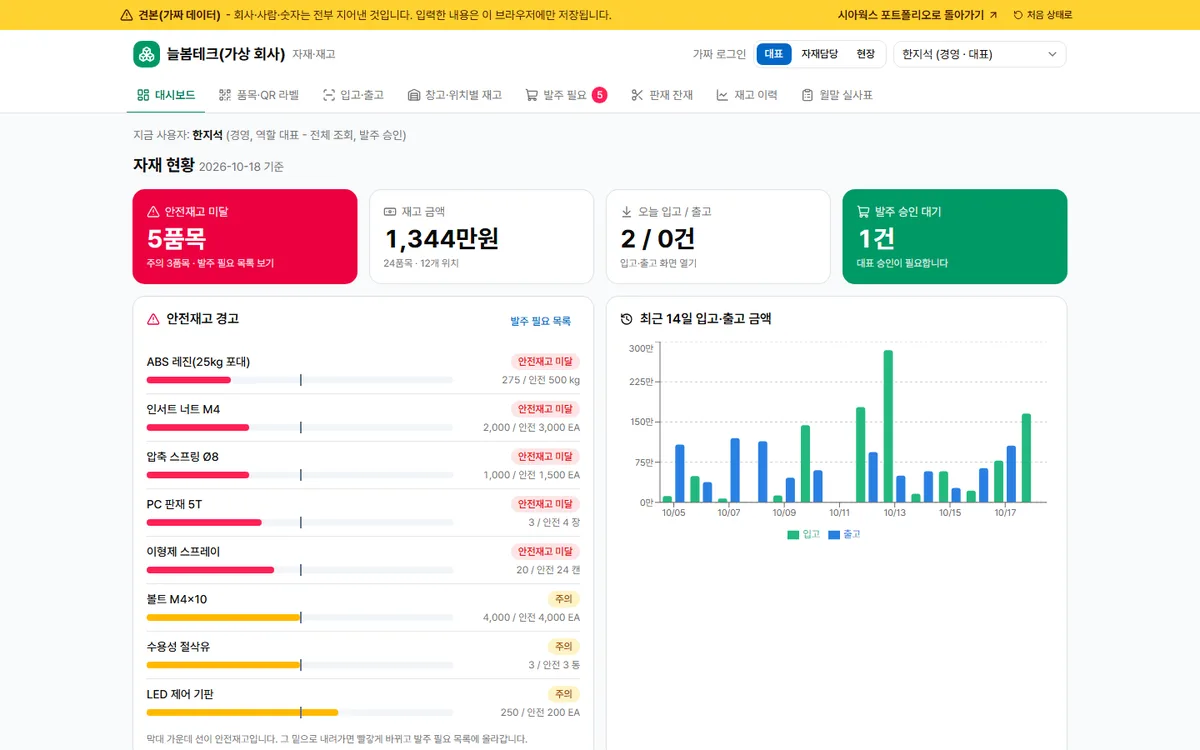Click the 20 / 안전 24 캔 value
1200x750 pixels.
click(x=548, y=570)
